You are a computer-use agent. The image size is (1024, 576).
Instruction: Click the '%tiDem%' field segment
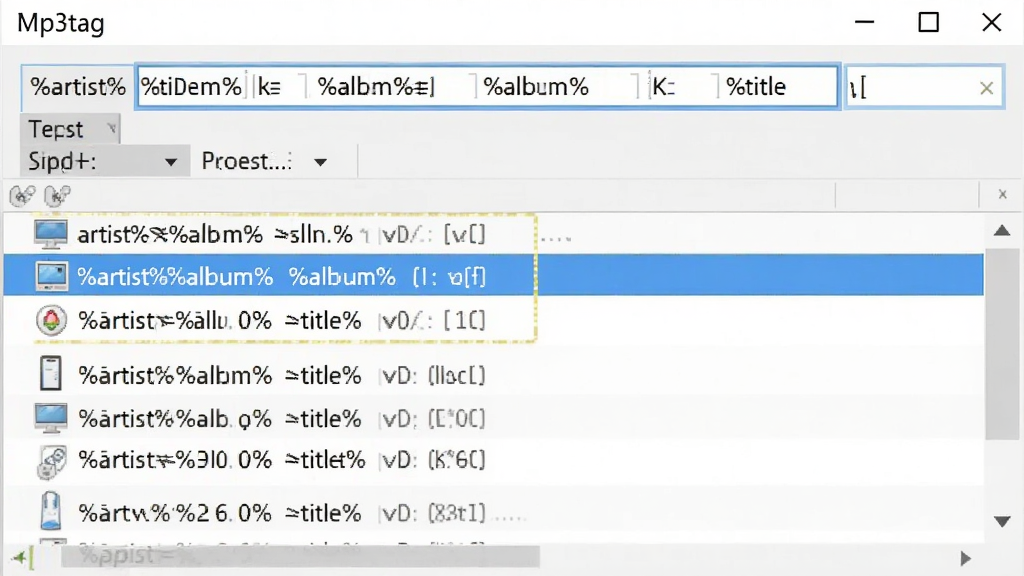click(191, 86)
